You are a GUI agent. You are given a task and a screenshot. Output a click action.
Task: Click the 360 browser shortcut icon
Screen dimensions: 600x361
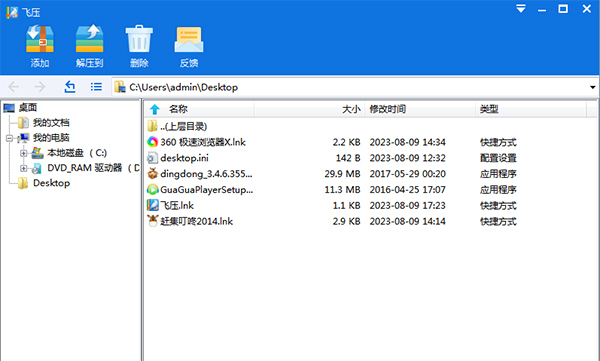tap(152, 142)
